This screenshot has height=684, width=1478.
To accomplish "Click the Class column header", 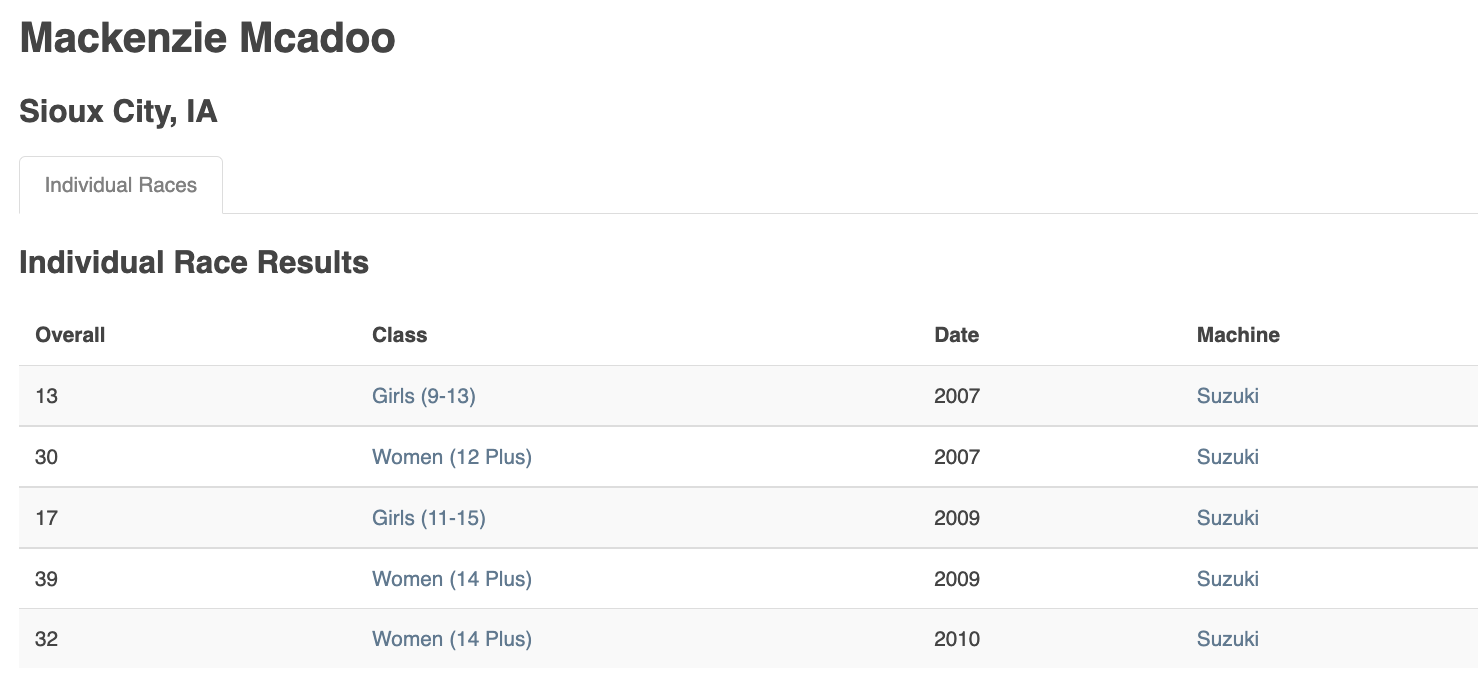I will [x=400, y=335].
